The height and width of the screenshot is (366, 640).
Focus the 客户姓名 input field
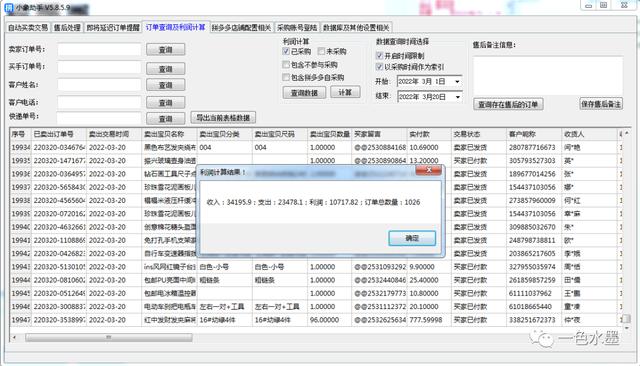point(99,85)
